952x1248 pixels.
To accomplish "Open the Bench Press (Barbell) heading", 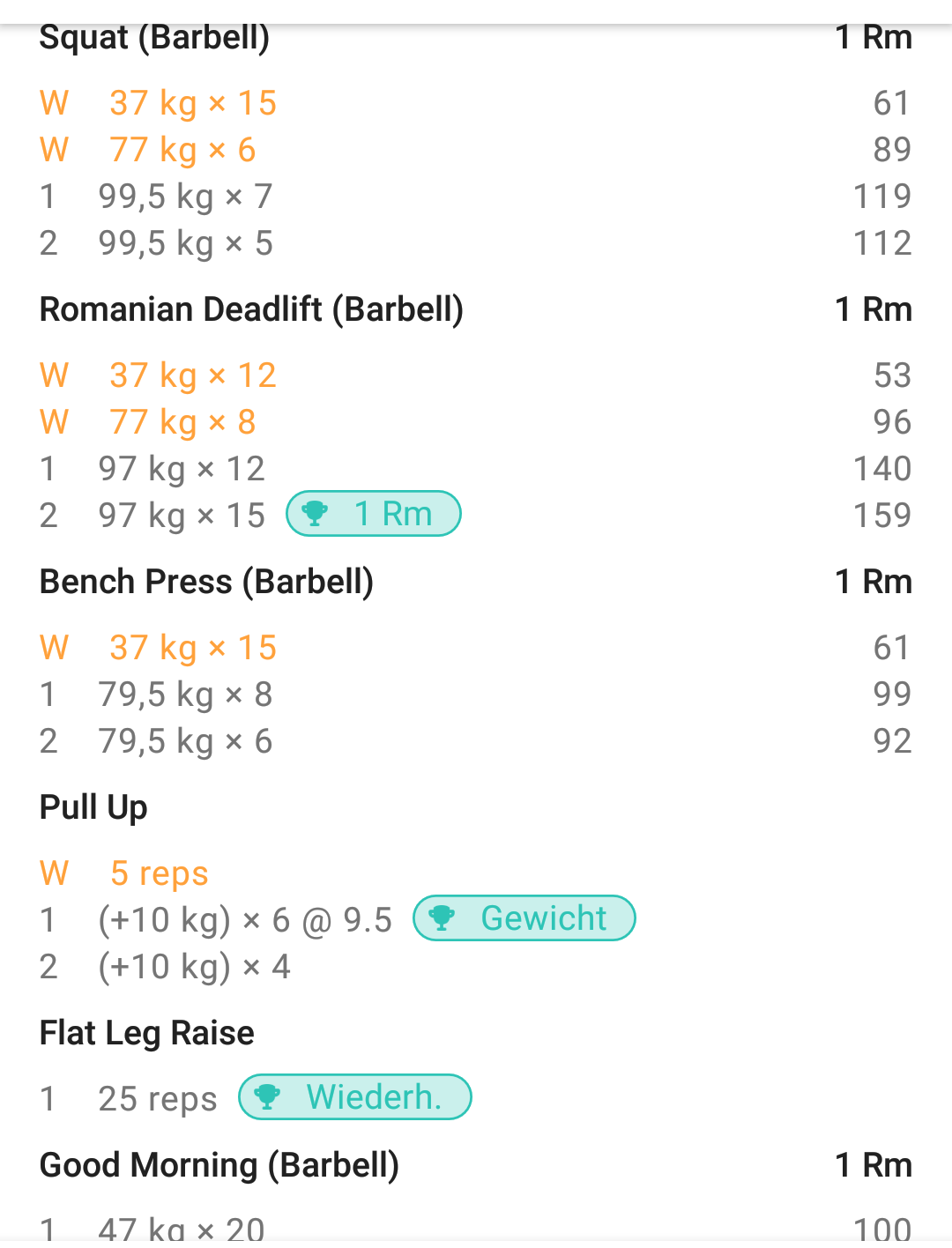I will point(207,583).
